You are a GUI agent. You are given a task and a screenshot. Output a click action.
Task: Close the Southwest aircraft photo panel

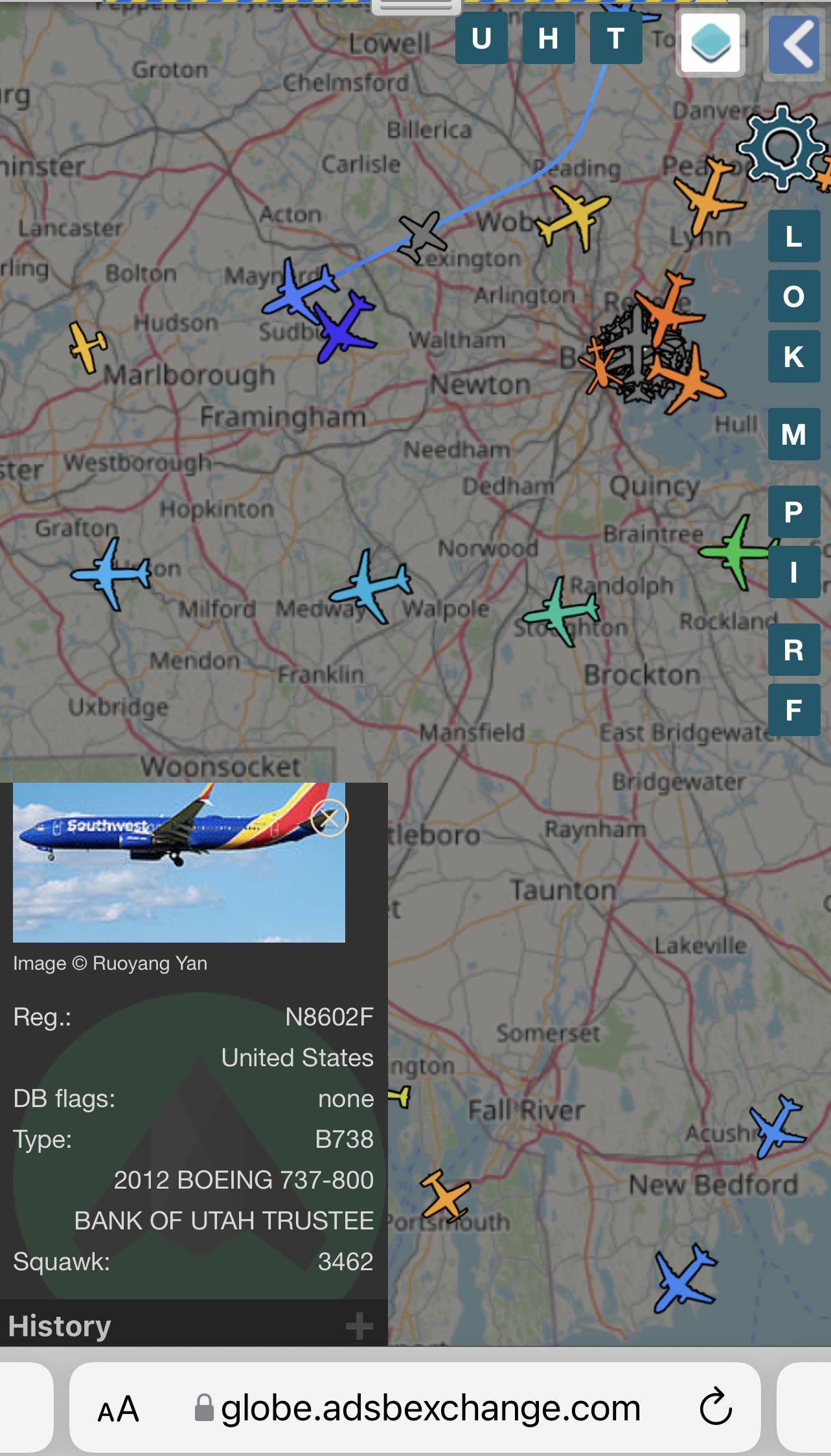tap(330, 818)
